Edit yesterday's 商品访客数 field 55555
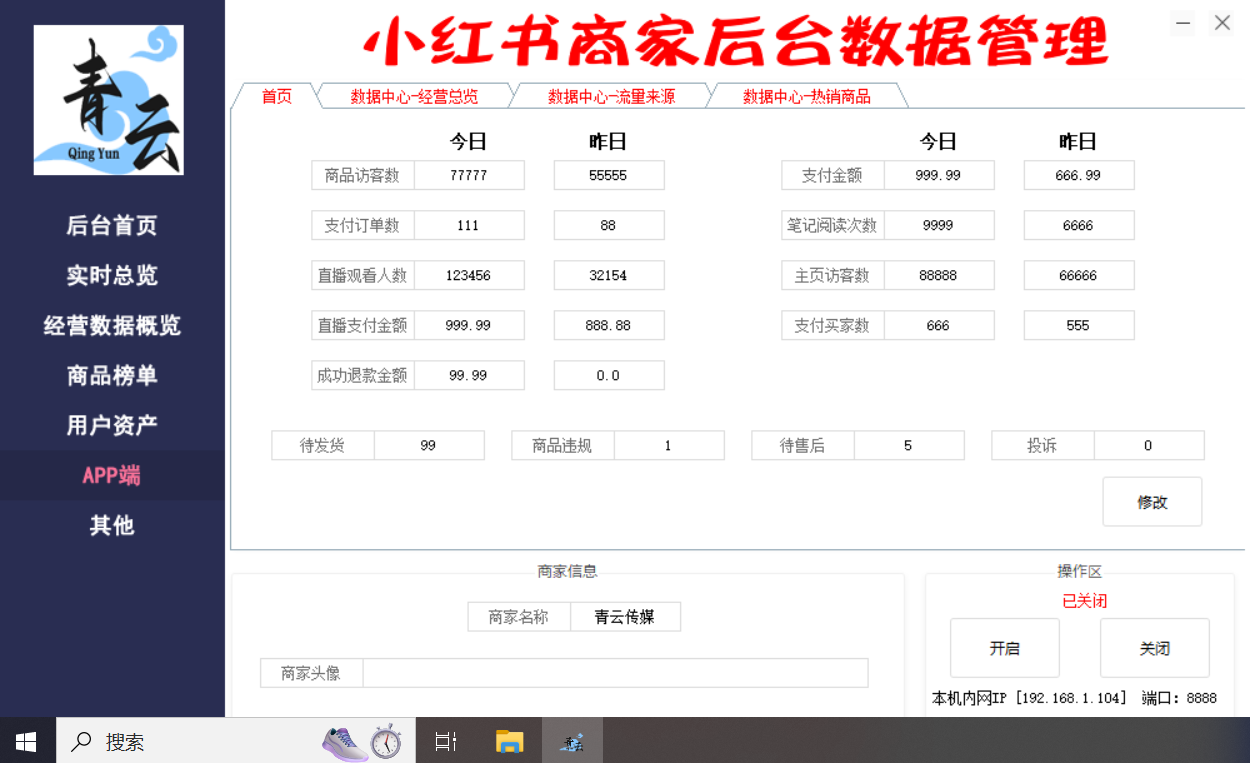 pos(609,175)
